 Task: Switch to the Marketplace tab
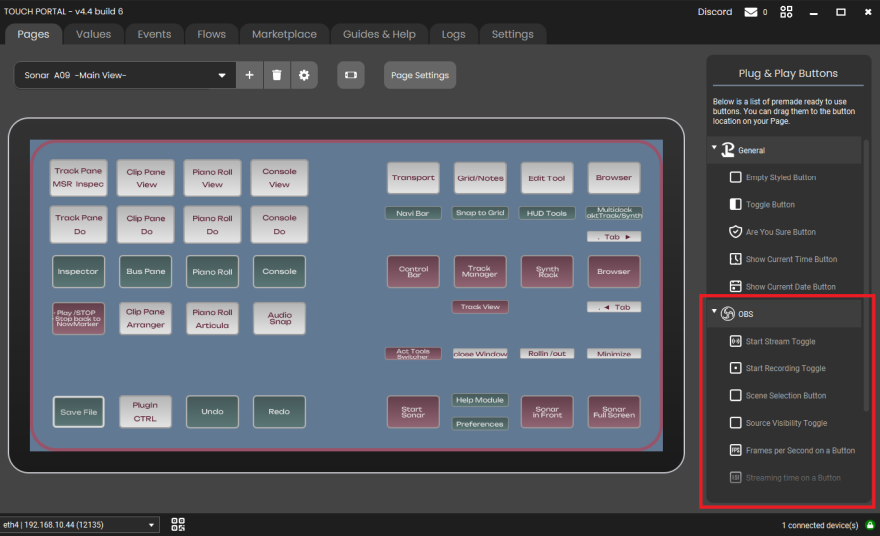[x=284, y=34]
